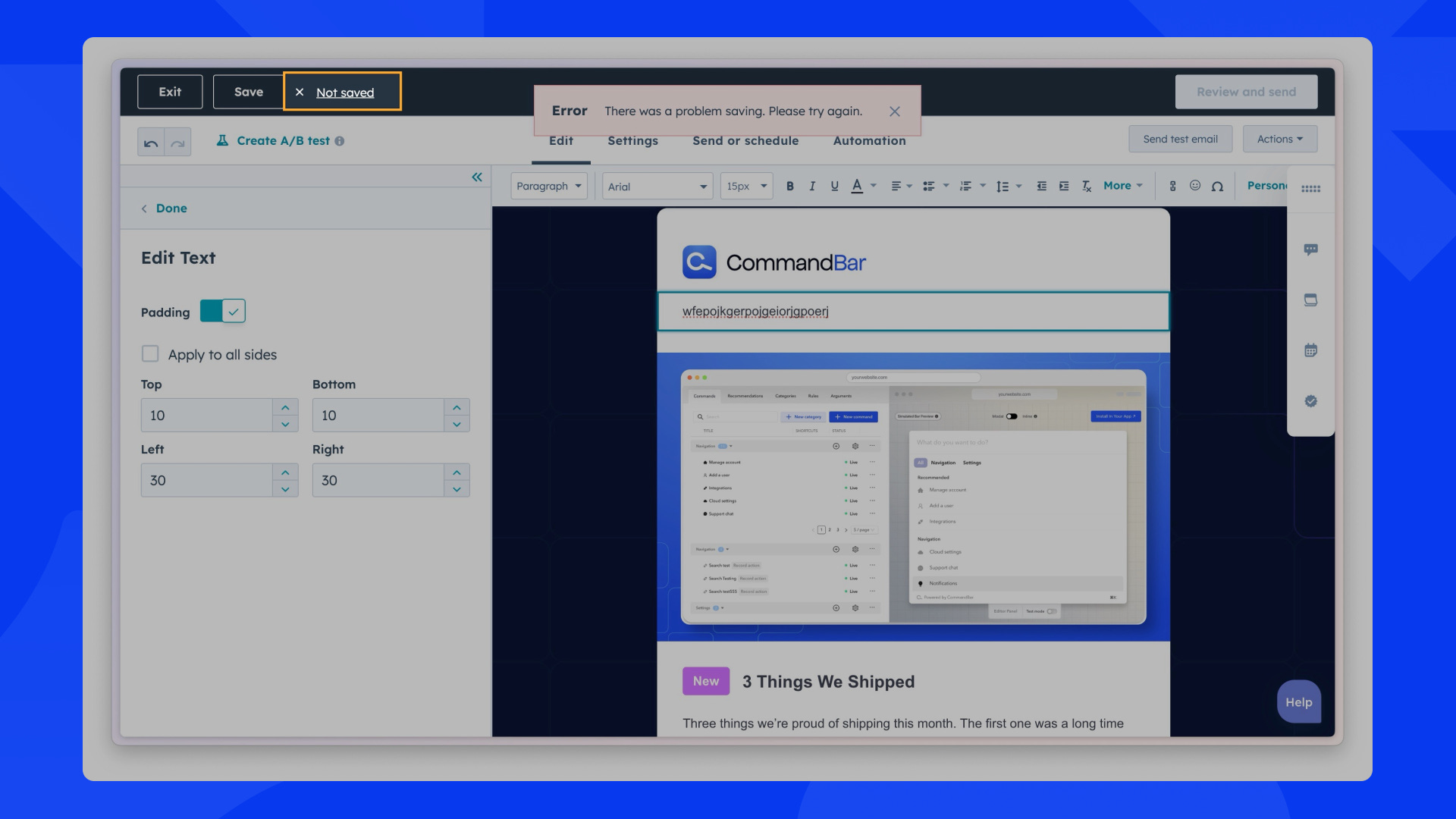The width and height of the screenshot is (1456, 819).
Task: Toggle underline formatting
Action: 834,187
